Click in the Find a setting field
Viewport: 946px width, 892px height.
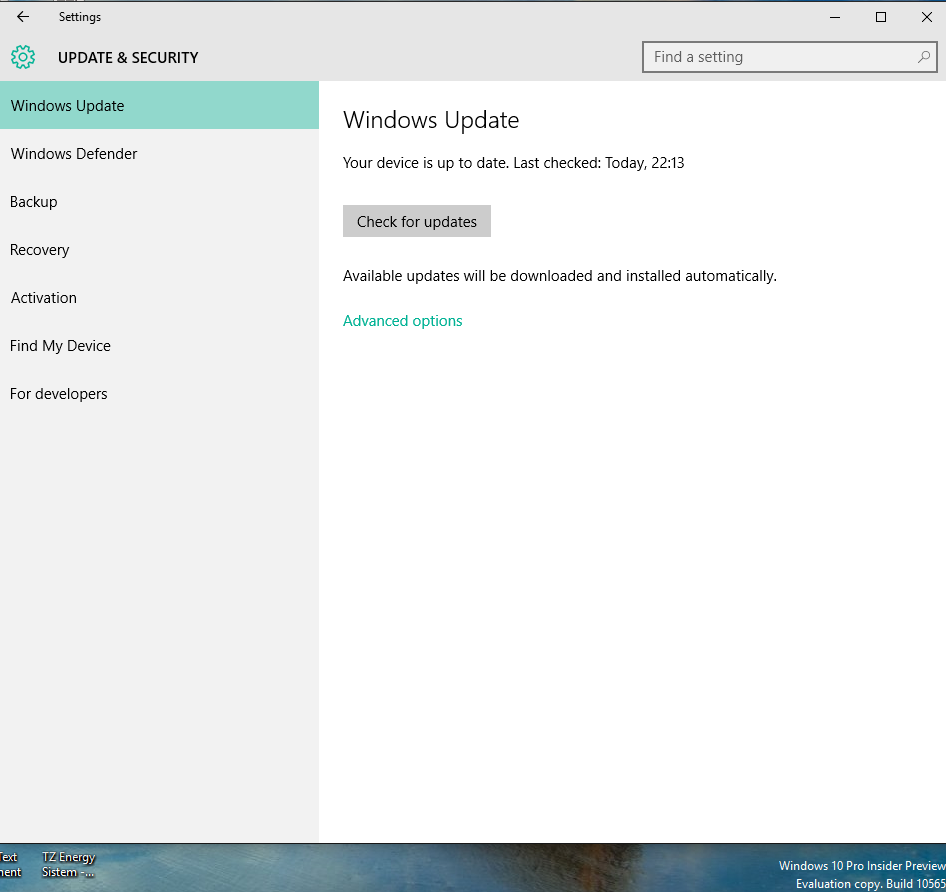pyautogui.click(x=790, y=57)
